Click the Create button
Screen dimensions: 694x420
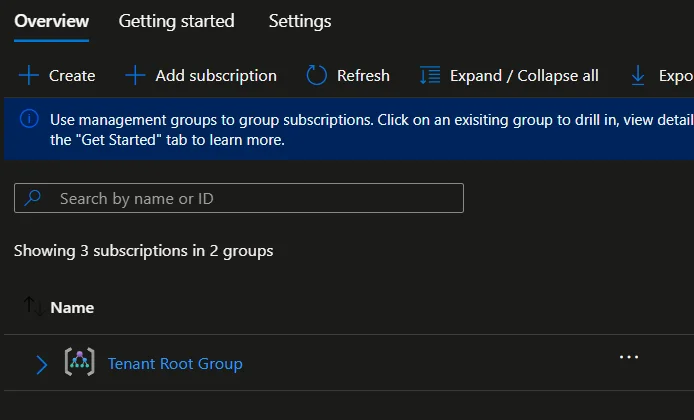[x=57, y=76]
